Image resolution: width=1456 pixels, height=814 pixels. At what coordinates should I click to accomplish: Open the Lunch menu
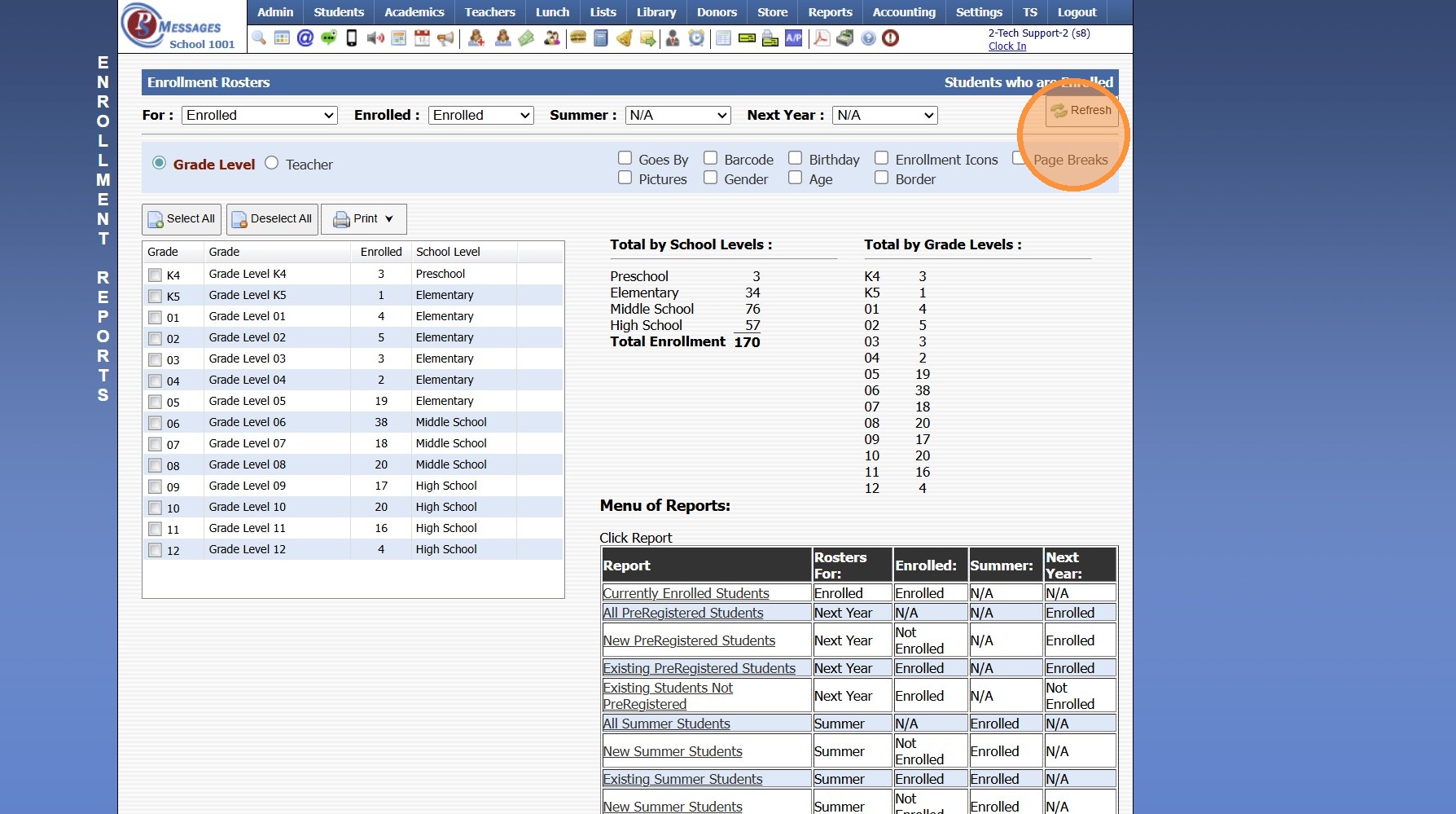[x=553, y=12]
